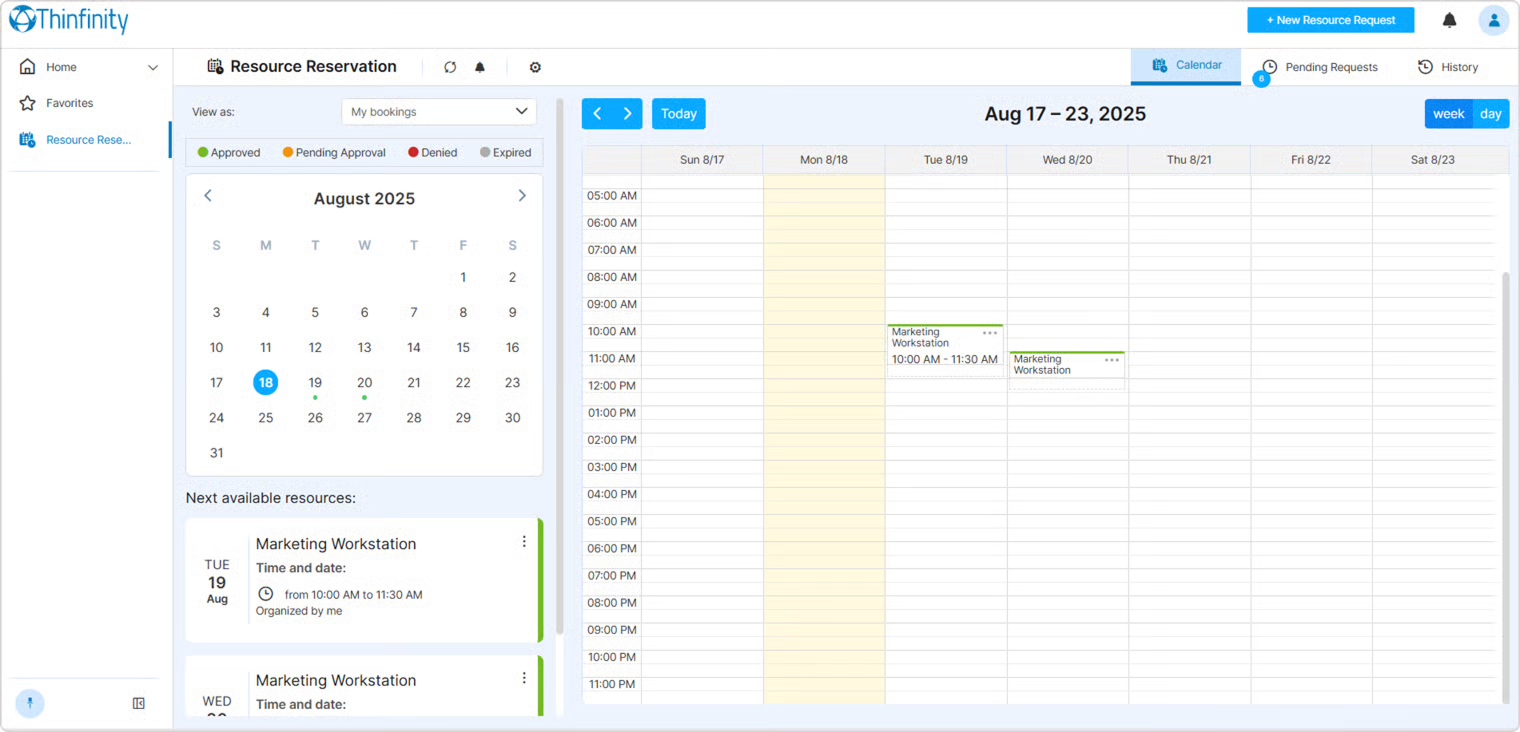Show next month in mini calendar
The image size is (1520, 732).
(x=522, y=196)
